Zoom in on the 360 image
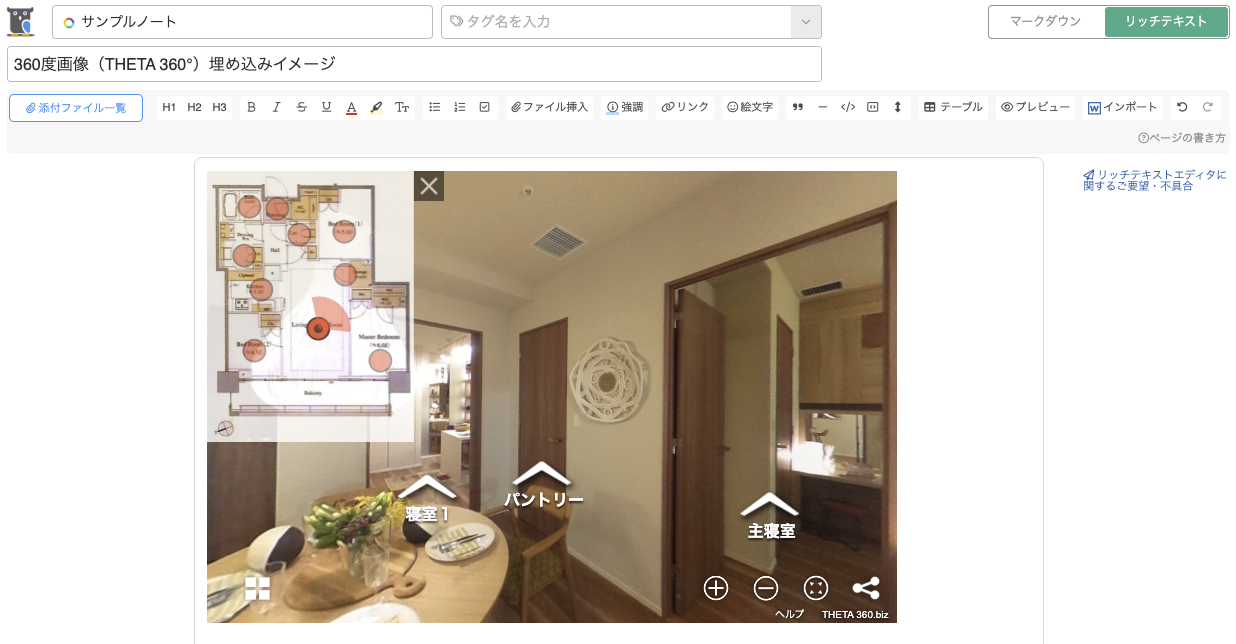 click(x=716, y=588)
